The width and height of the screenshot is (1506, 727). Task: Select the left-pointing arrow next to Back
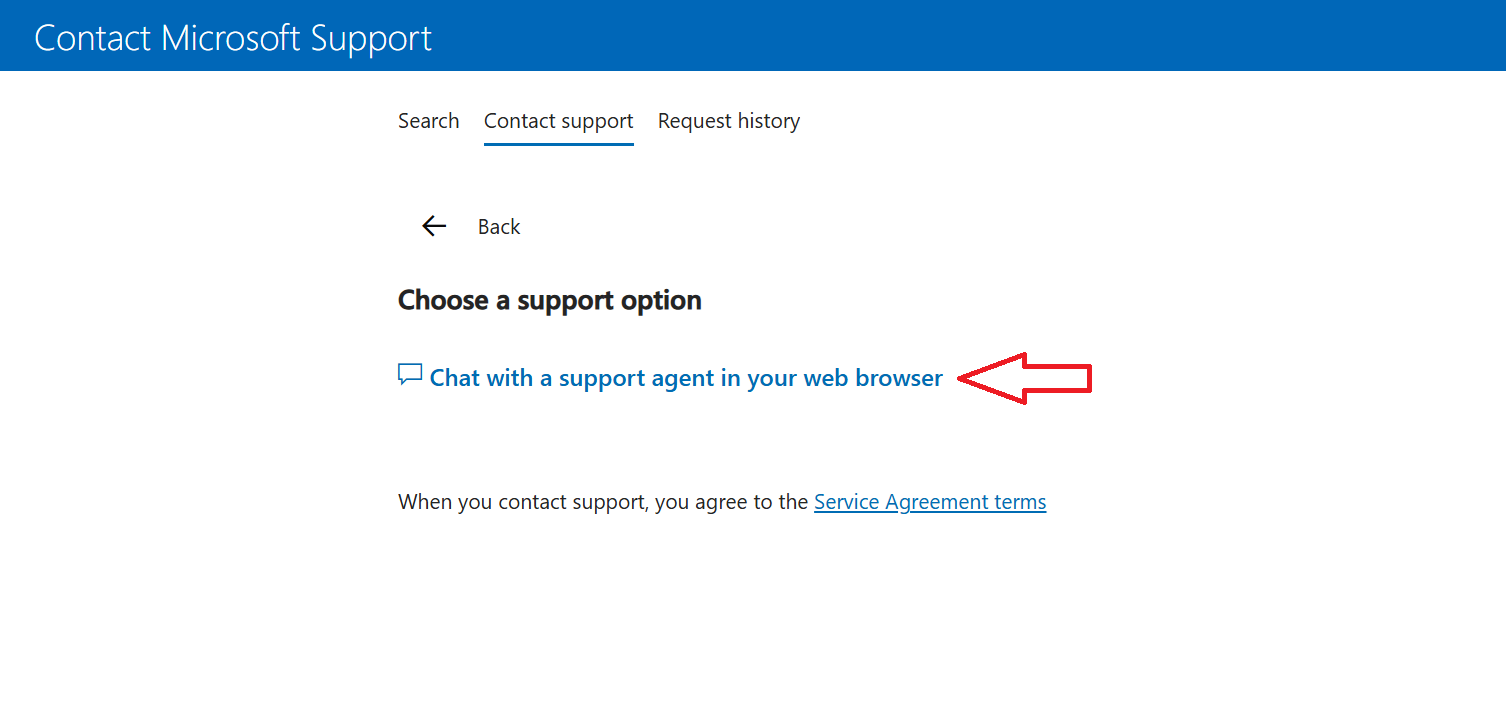pyautogui.click(x=433, y=226)
